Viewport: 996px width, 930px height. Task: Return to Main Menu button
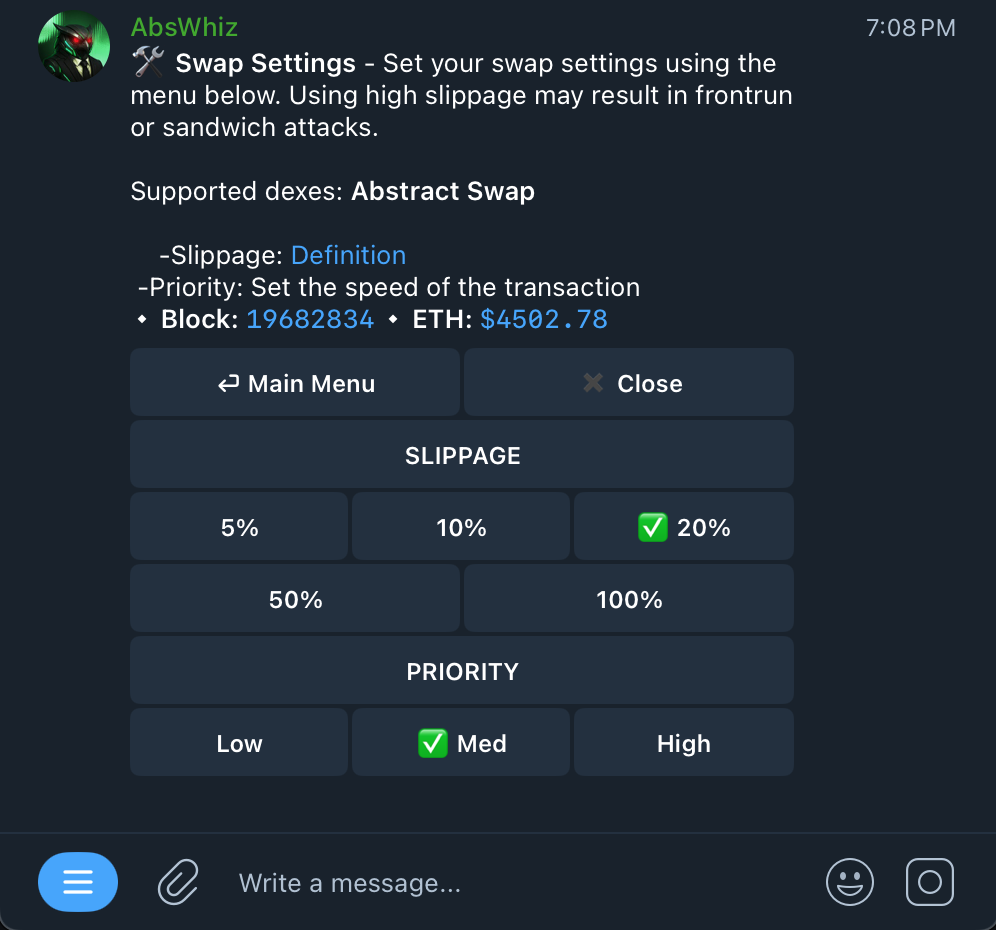pos(295,383)
